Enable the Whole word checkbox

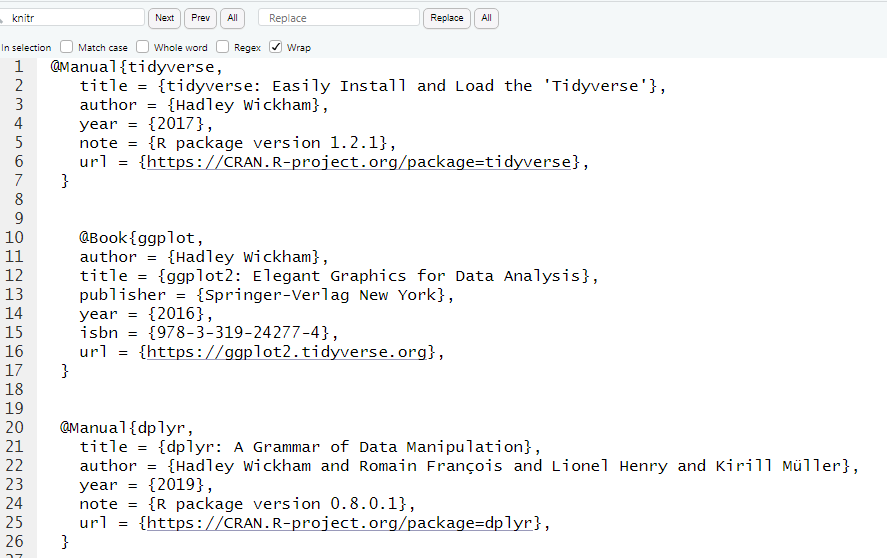click(x=143, y=46)
